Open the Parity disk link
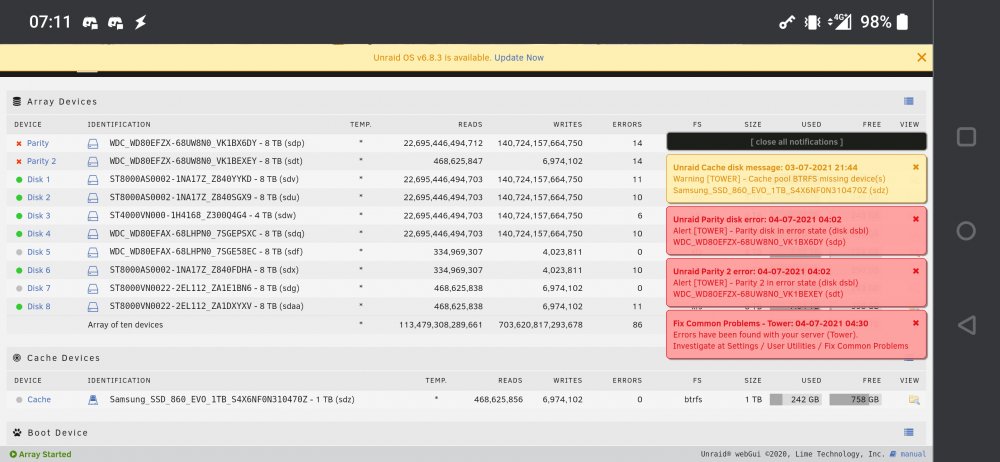The height and width of the screenshot is (462, 1000). tap(38, 144)
